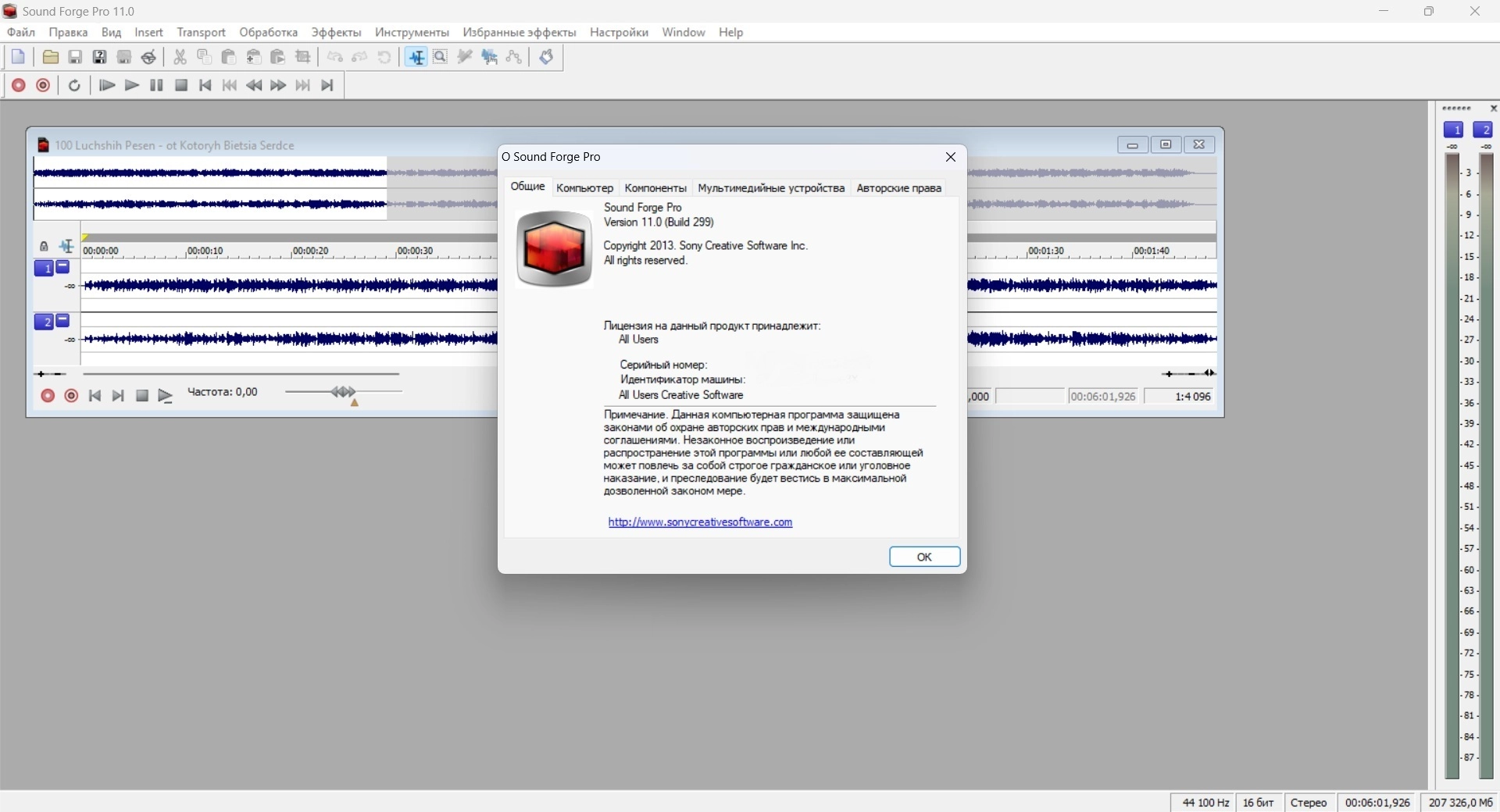This screenshot has width=1500, height=812.
Task: Select the Magnify tool
Action: tap(441, 57)
